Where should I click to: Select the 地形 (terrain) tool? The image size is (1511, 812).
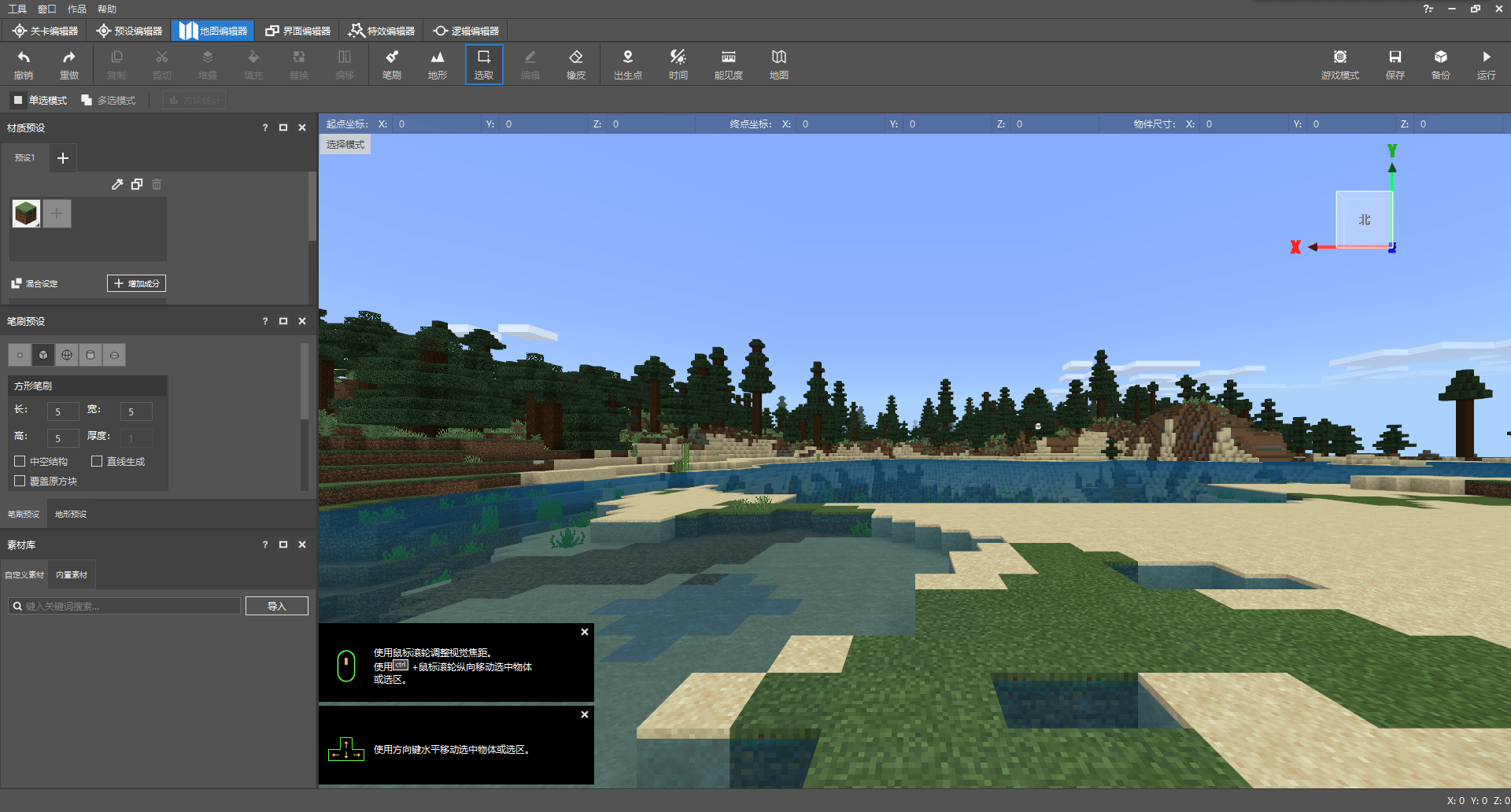click(437, 64)
